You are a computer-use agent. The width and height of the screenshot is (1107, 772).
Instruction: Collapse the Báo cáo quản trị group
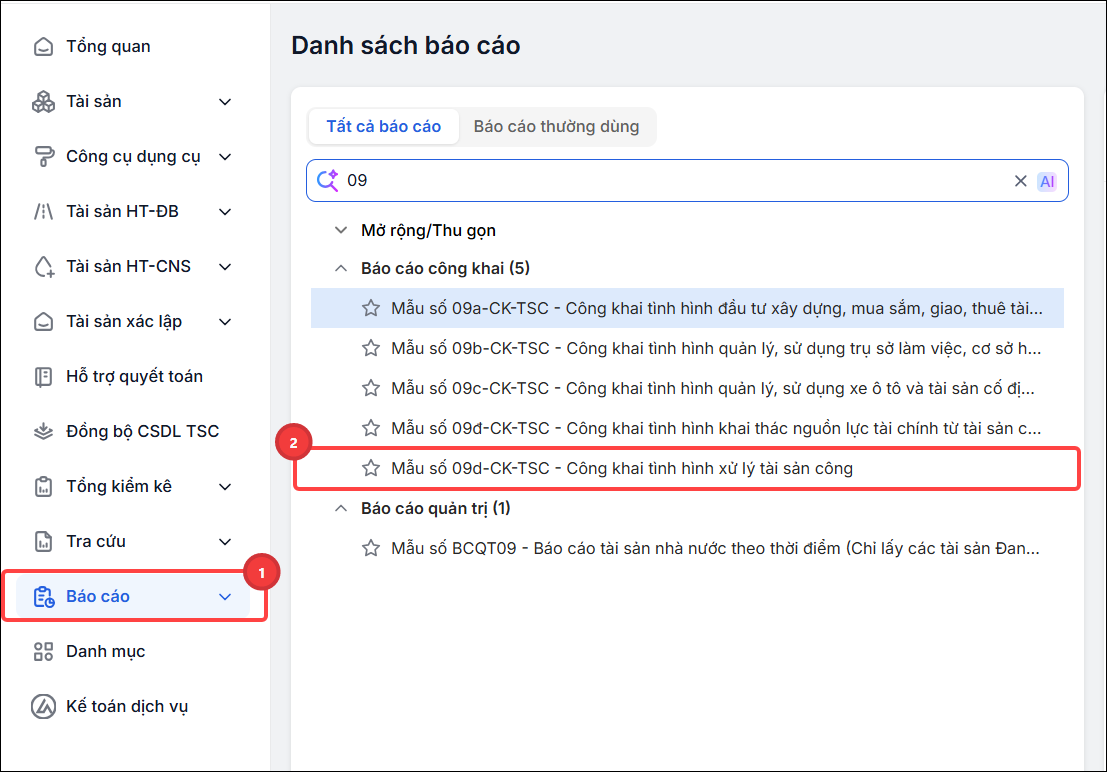tap(341, 509)
